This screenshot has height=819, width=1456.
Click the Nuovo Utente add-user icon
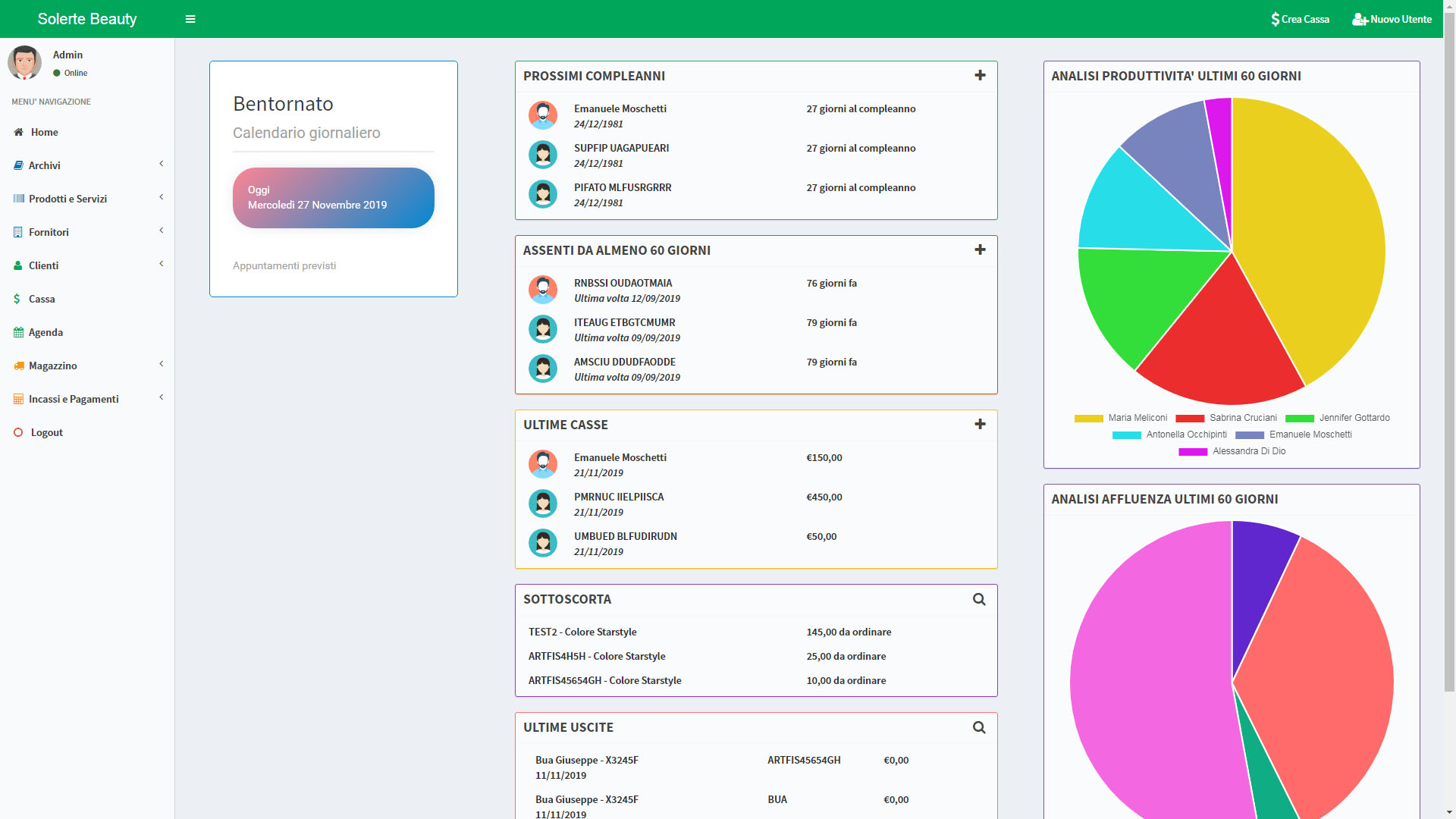pos(1360,19)
